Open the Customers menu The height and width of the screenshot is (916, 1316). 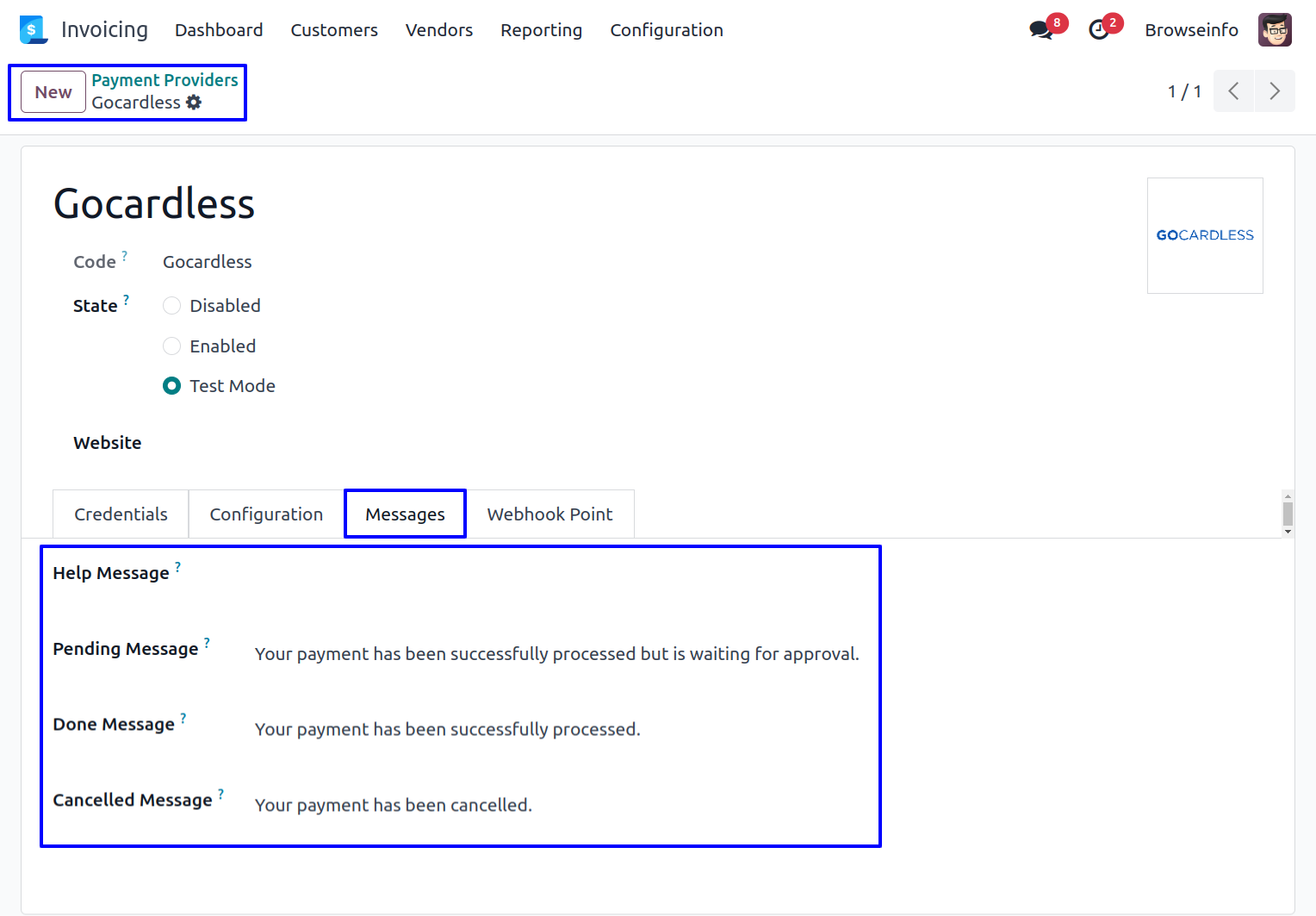334,30
